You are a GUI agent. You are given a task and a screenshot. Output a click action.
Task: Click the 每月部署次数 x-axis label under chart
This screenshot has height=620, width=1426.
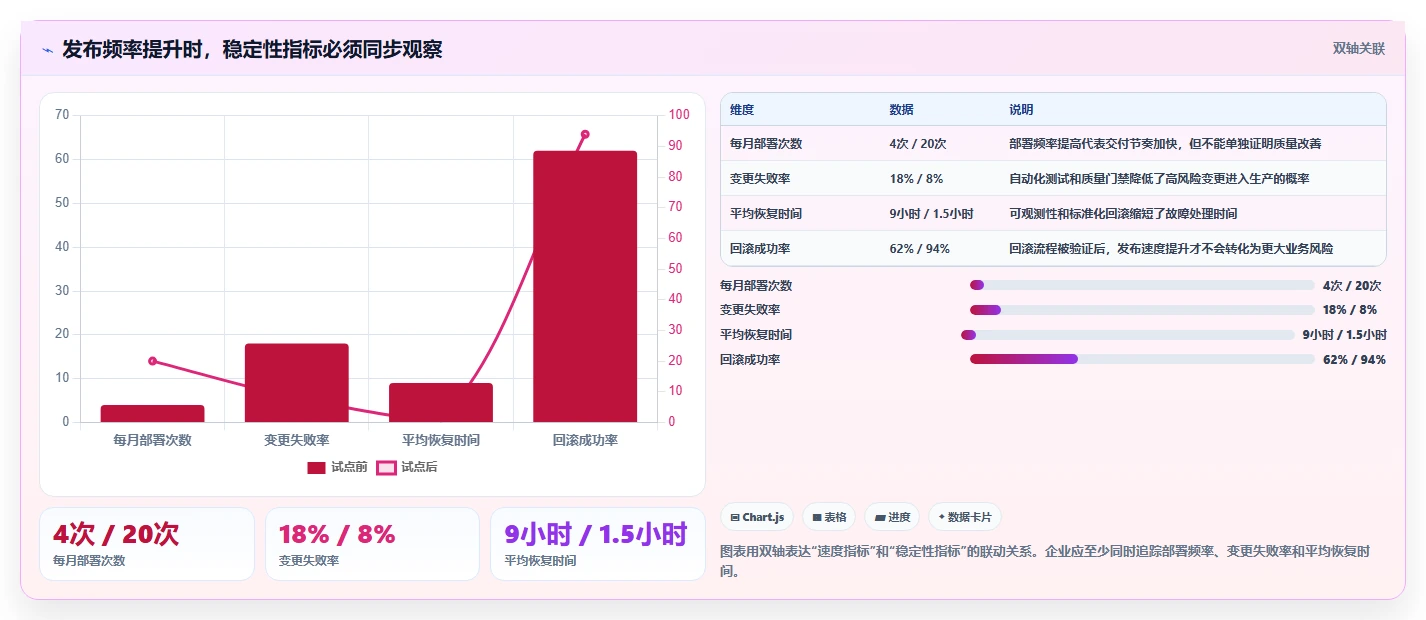pyautogui.click(x=153, y=440)
